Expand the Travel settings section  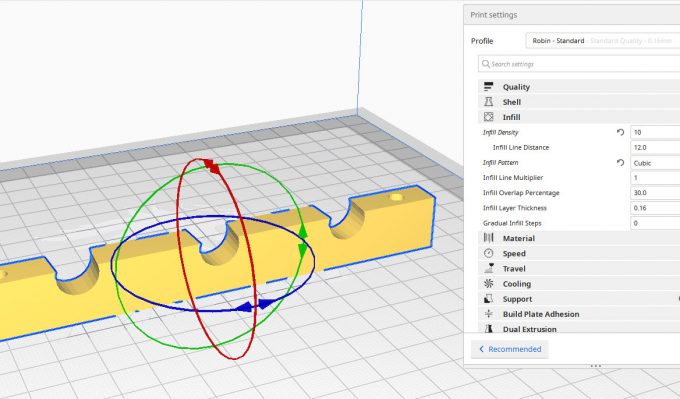(579, 268)
